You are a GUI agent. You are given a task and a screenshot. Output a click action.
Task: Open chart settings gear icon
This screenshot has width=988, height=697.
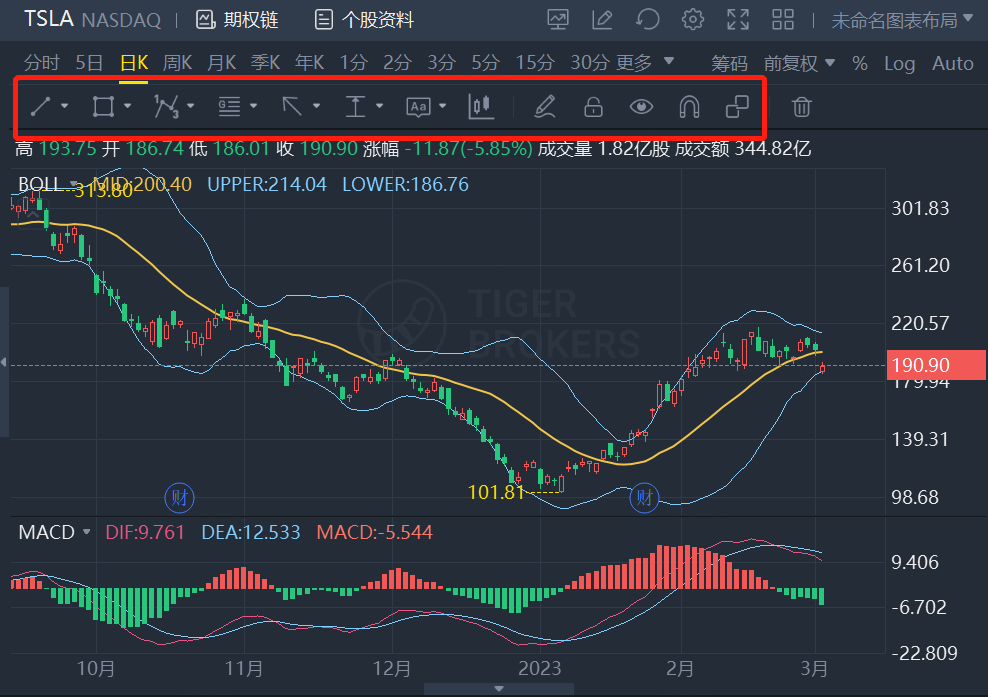692,20
